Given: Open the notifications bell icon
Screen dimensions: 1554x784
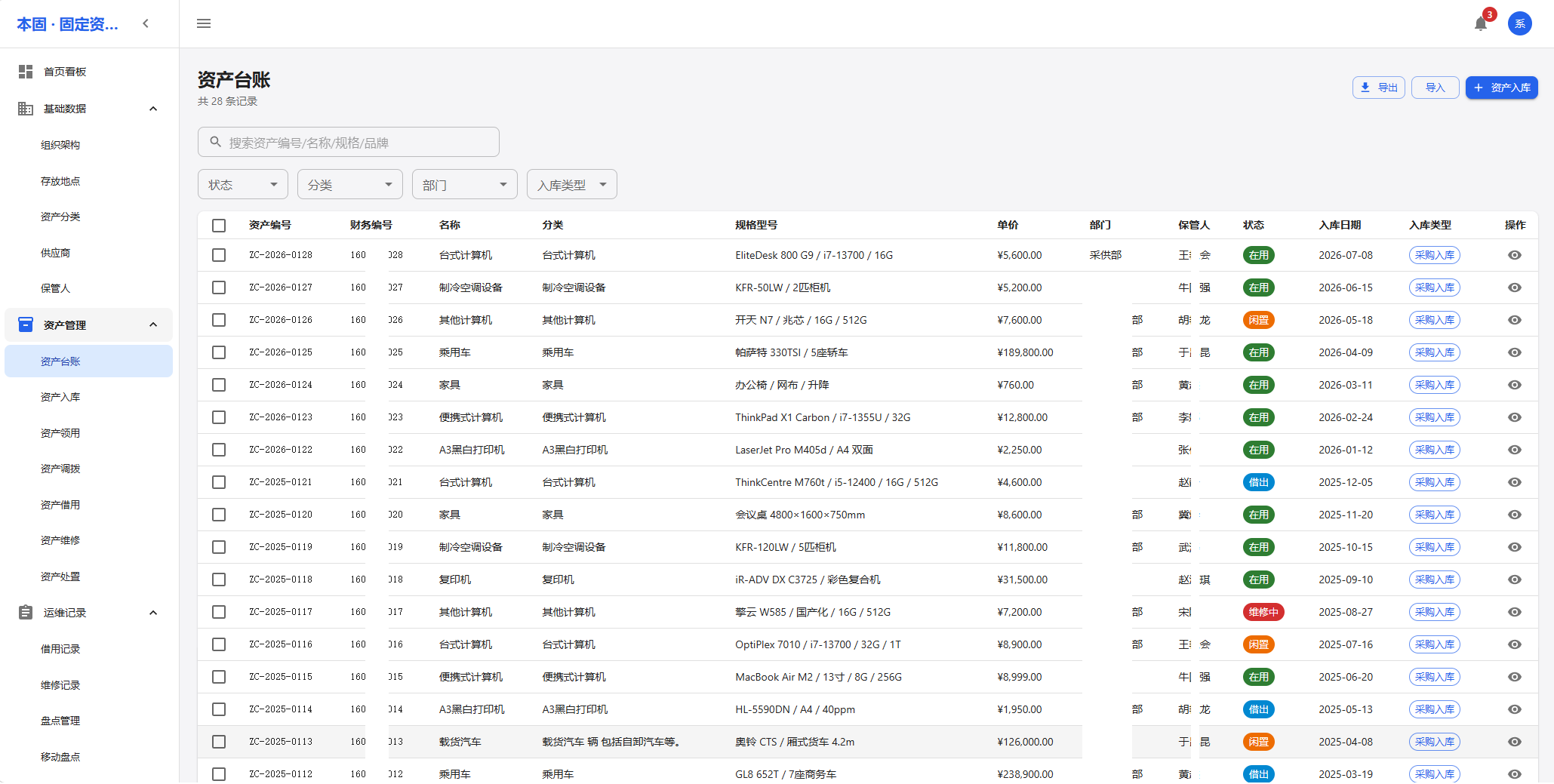Looking at the screenshot, I should [1481, 23].
